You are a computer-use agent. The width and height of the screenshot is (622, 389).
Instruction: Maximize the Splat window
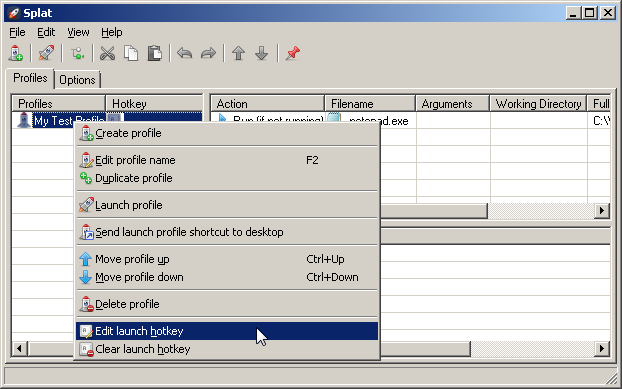coord(589,13)
